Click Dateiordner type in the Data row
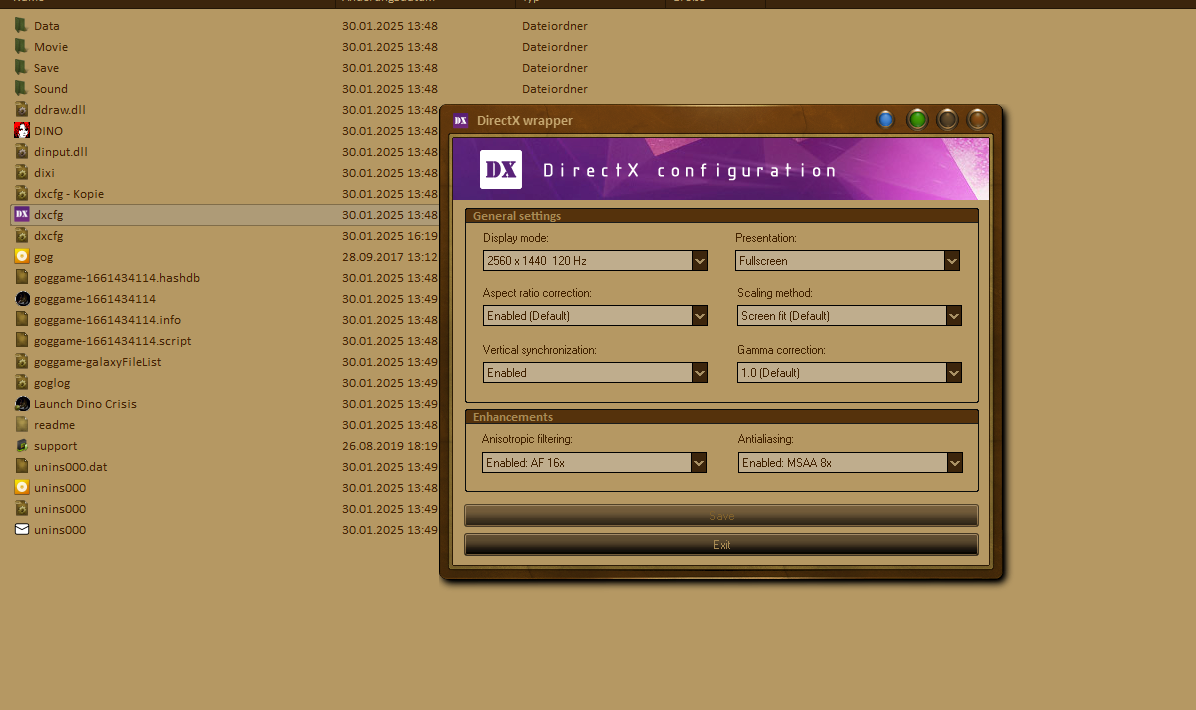 (555, 26)
